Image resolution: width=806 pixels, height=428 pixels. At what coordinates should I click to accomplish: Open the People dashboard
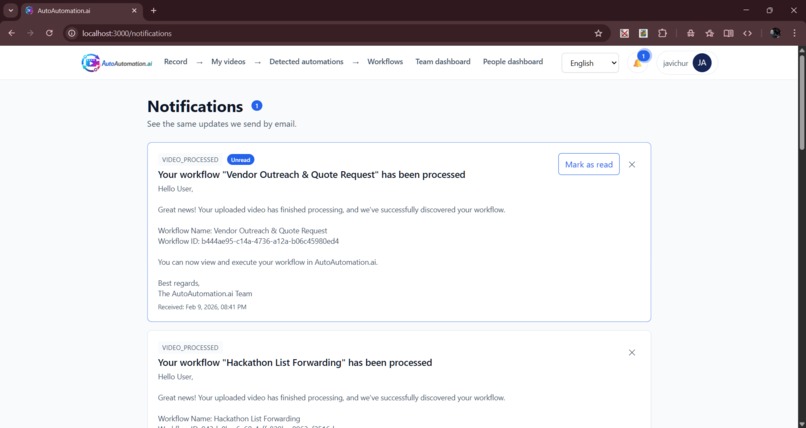(513, 62)
